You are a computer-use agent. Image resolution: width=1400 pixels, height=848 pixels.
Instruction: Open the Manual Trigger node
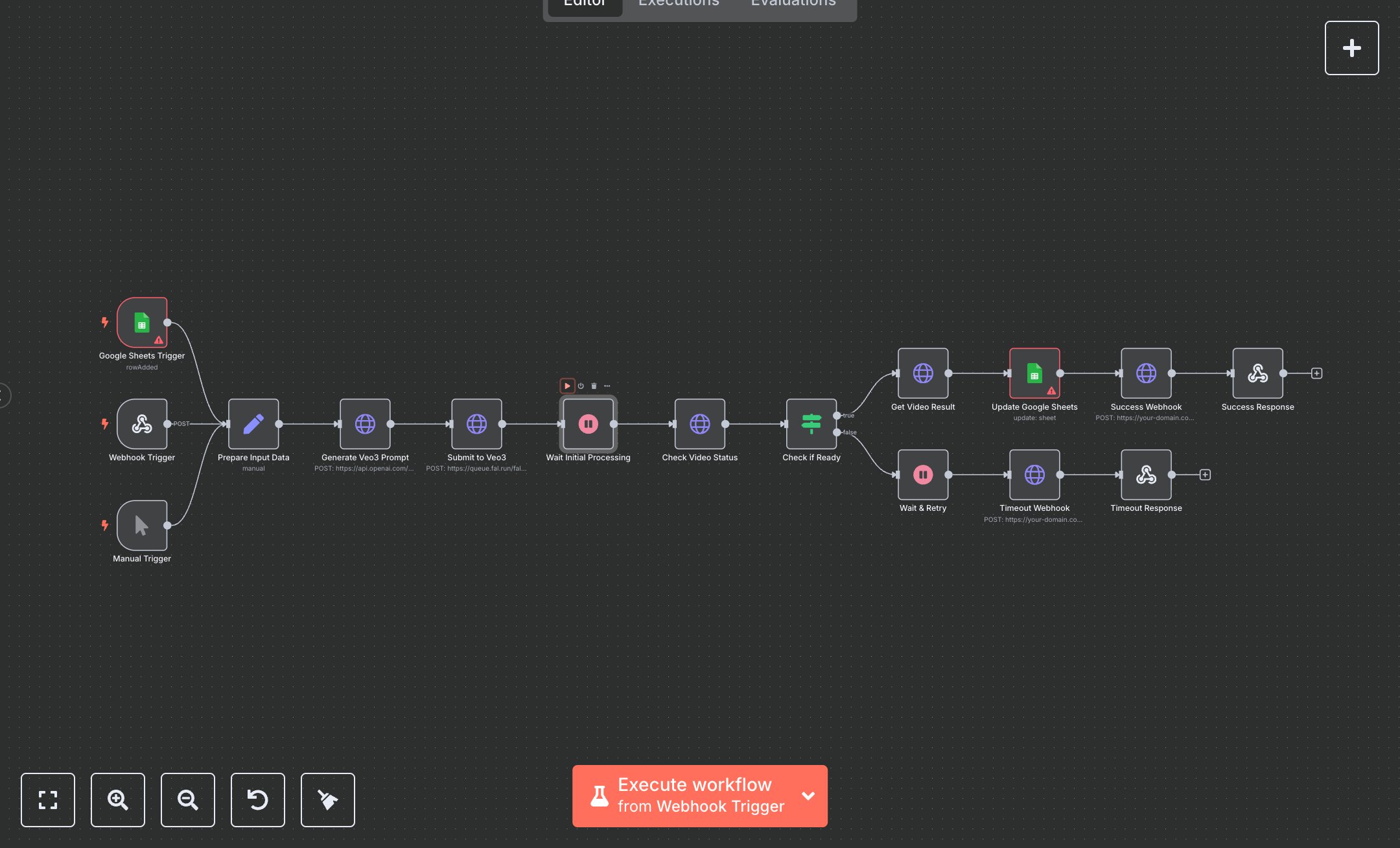pyautogui.click(x=141, y=526)
